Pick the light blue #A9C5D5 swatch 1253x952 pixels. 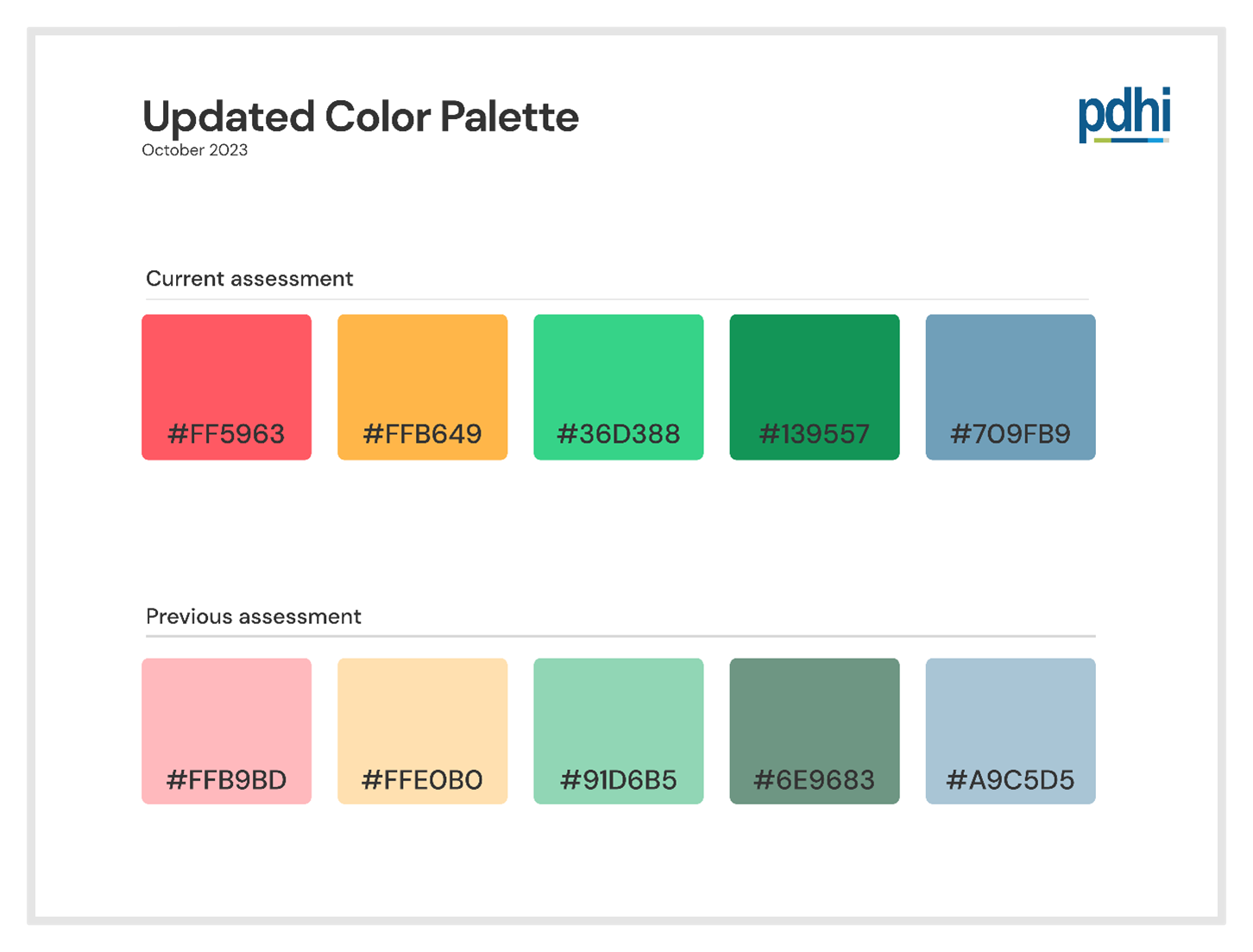coord(1011,731)
